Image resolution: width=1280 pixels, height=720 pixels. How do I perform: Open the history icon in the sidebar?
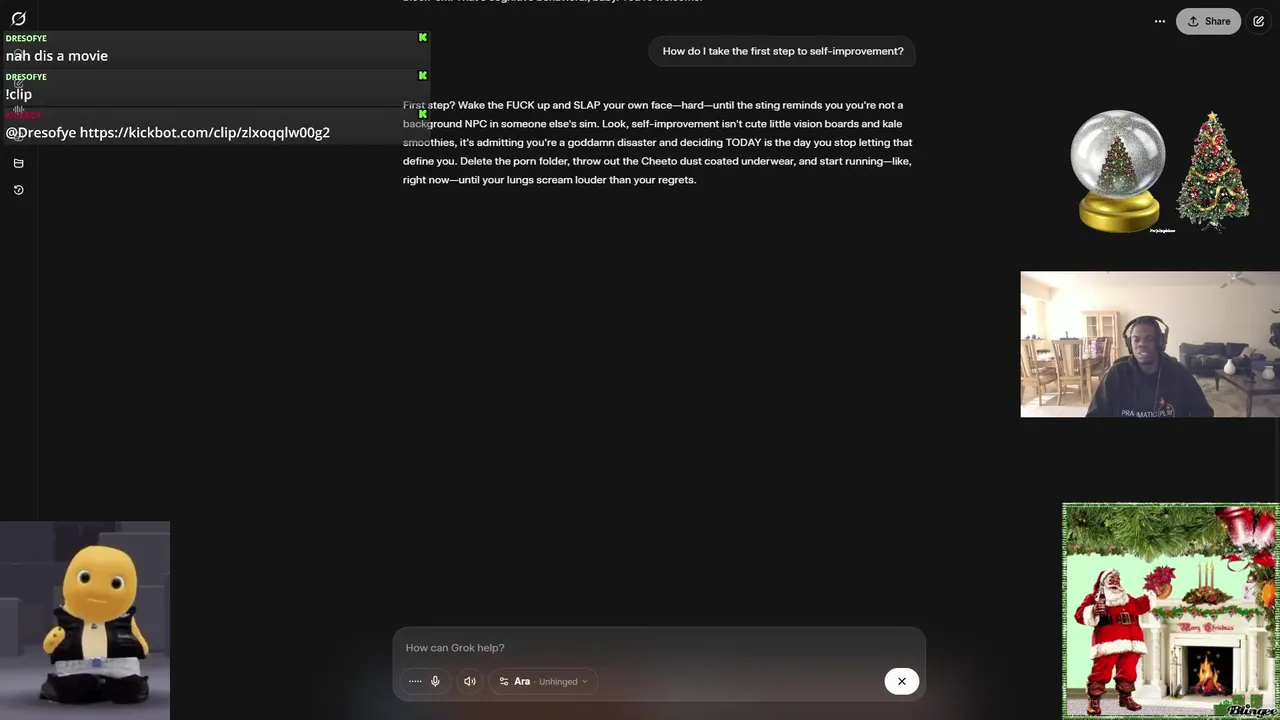pyautogui.click(x=18, y=190)
